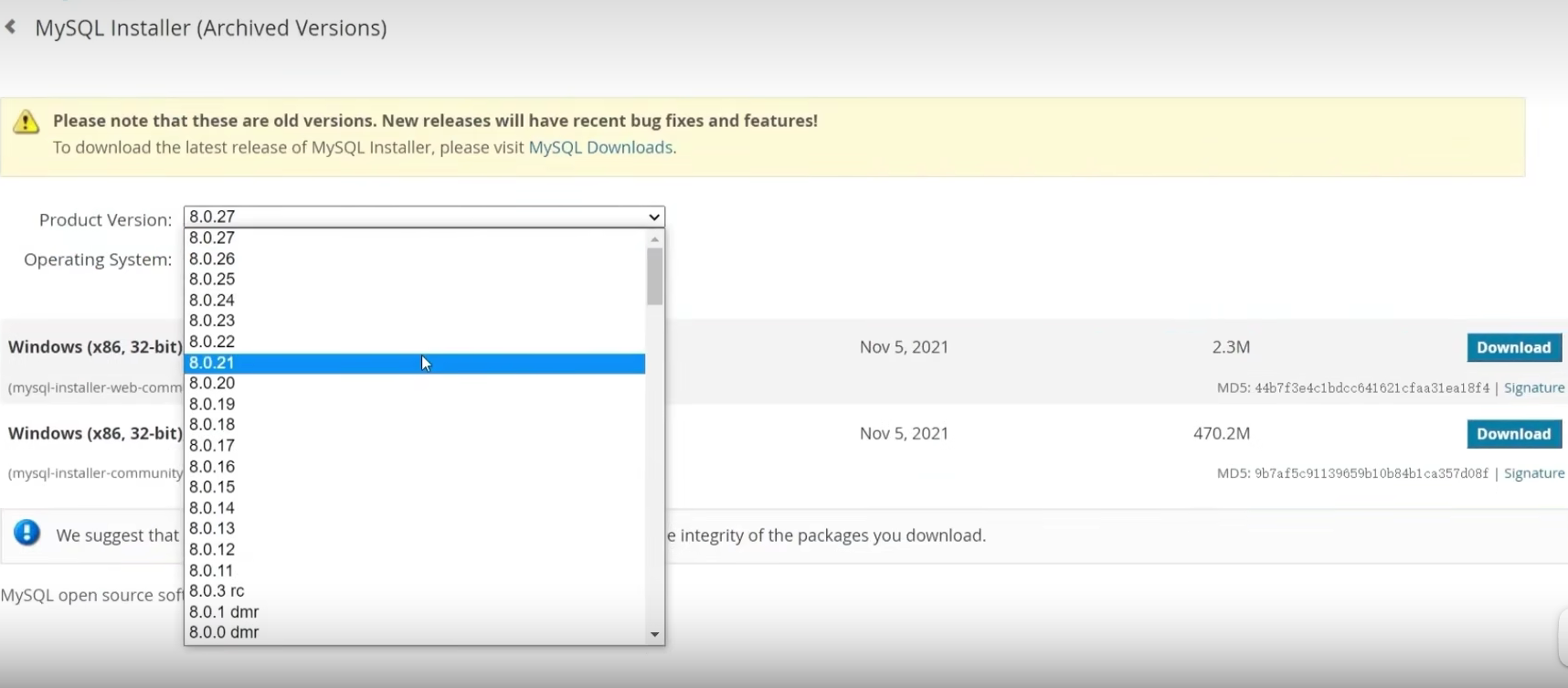Pick version 8.0.20 in the dropdown
Image resolution: width=1568 pixels, height=688 pixels.
(415, 384)
